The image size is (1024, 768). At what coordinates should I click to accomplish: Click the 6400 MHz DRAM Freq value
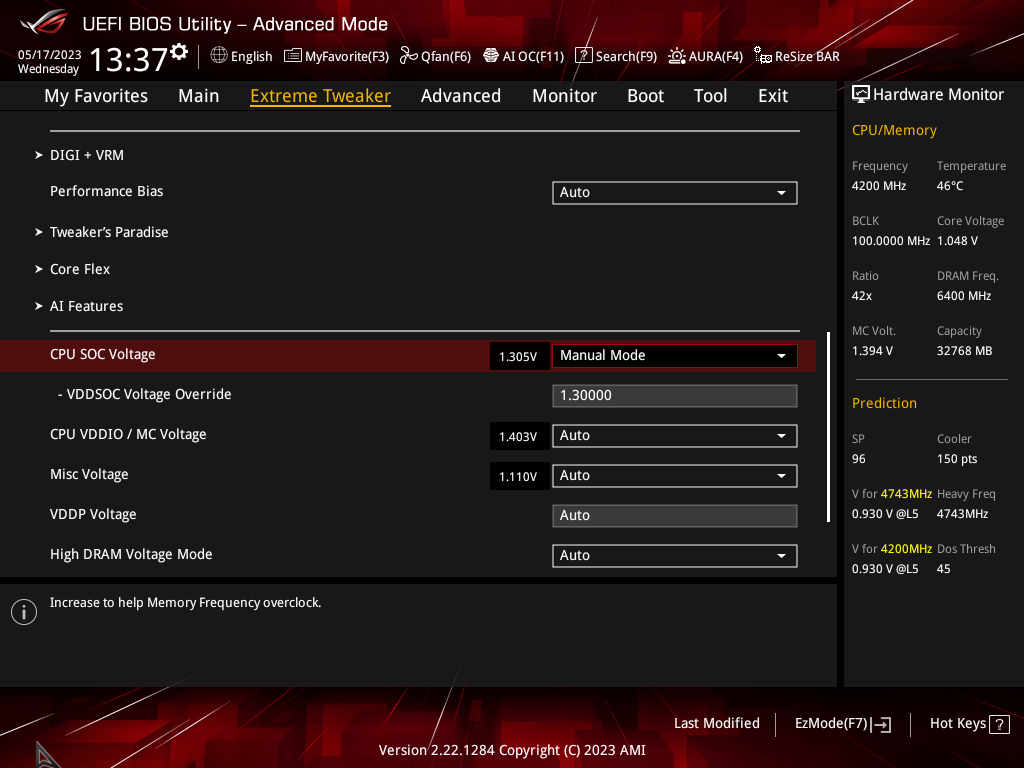point(964,296)
